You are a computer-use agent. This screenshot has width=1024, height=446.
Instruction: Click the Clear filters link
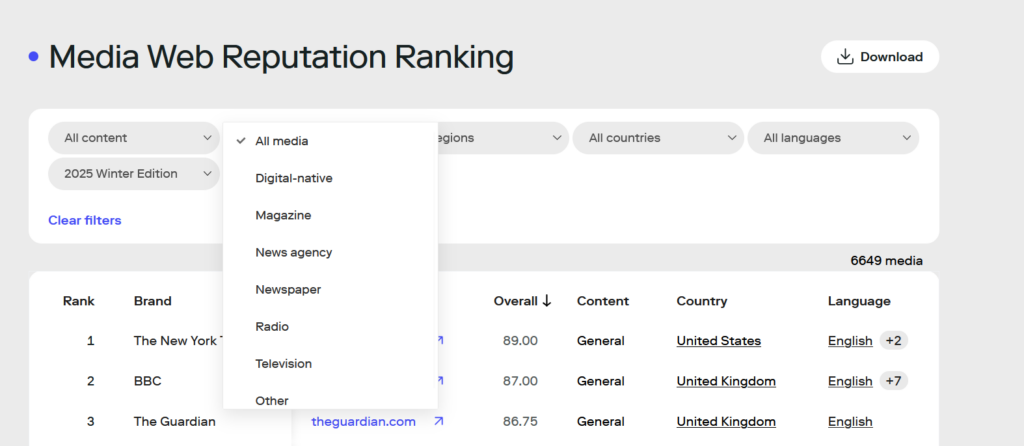pyautogui.click(x=85, y=220)
